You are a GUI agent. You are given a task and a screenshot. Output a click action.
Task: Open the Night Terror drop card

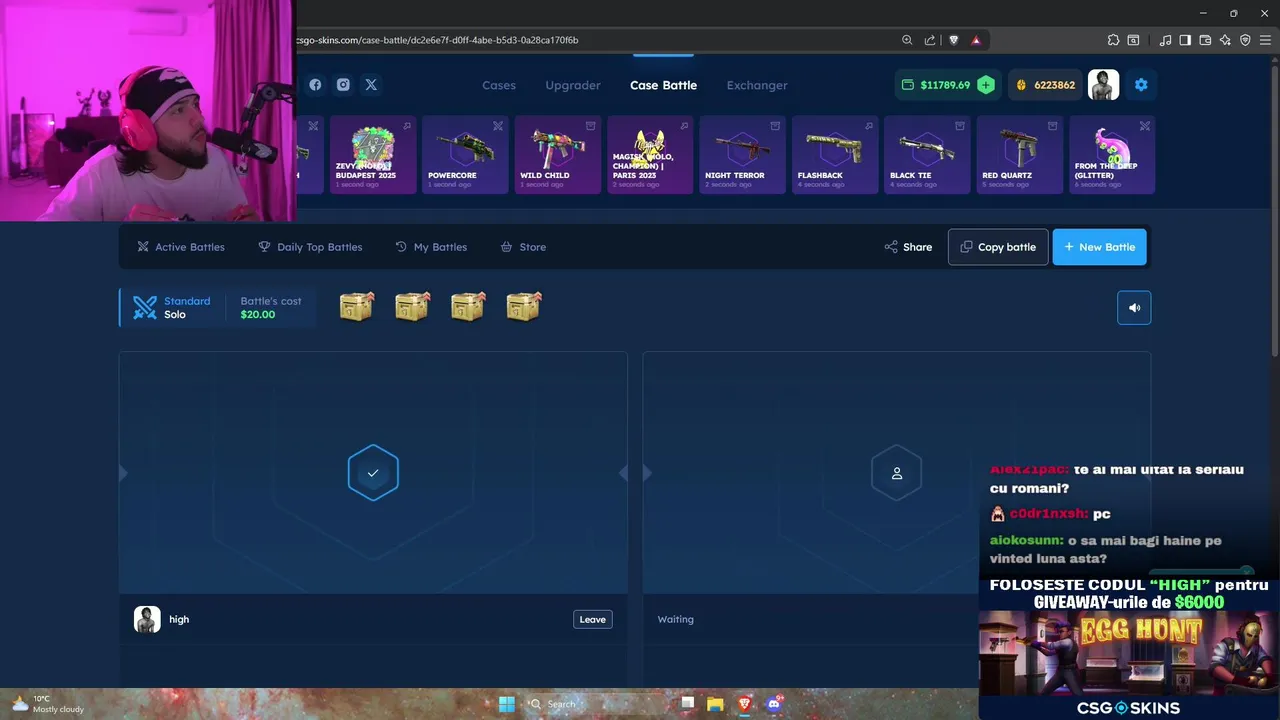(742, 155)
